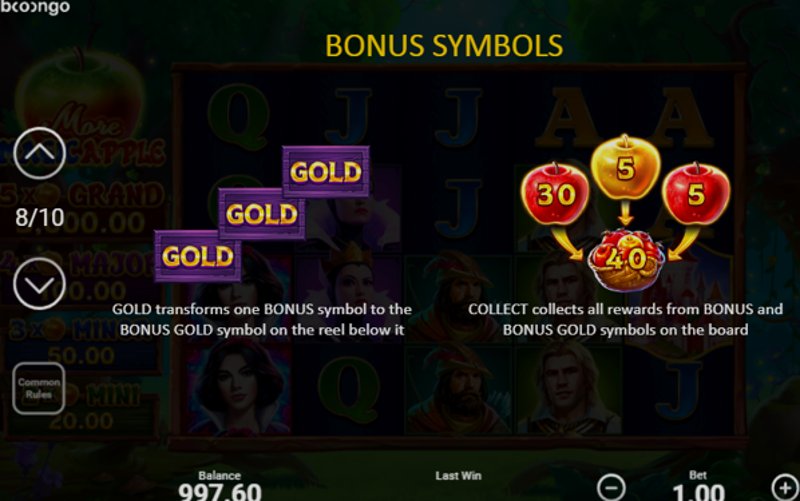Click the top GOLD sign symbol
Viewport: 800px width, 501px height.
pos(326,172)
